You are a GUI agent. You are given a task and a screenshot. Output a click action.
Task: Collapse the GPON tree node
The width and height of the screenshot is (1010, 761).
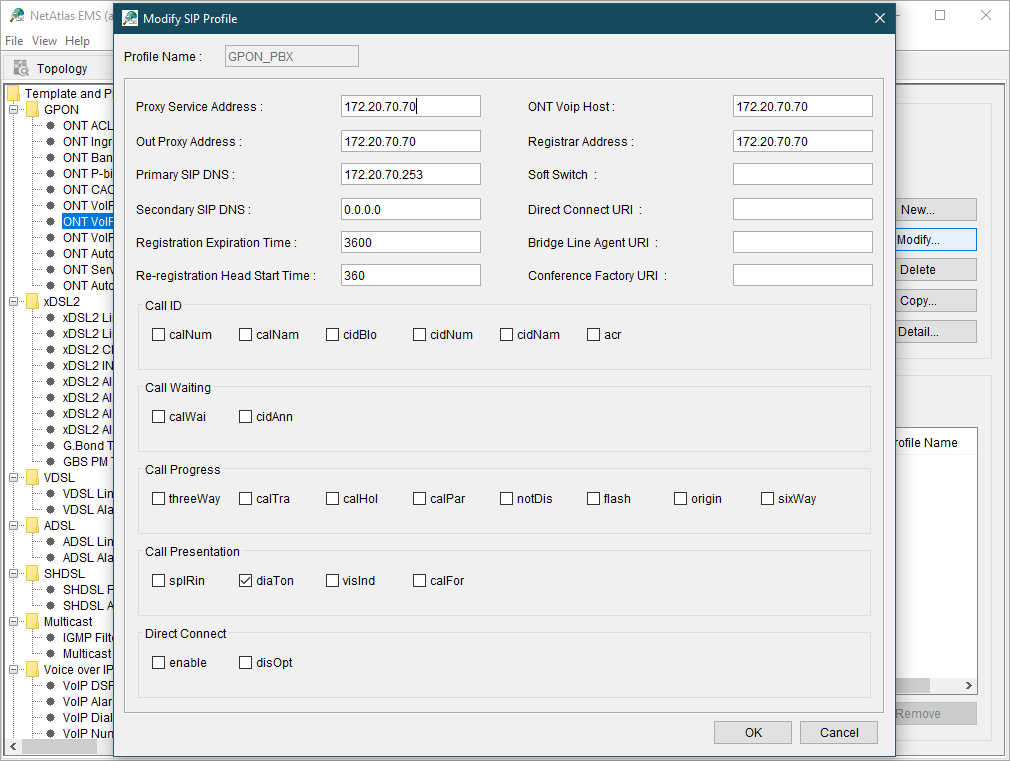point(15,110)
